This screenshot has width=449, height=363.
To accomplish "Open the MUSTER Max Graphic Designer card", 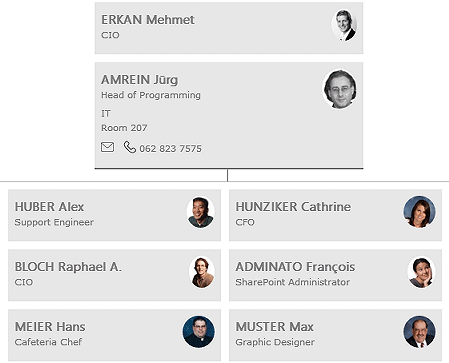I will tap(335, 335).
